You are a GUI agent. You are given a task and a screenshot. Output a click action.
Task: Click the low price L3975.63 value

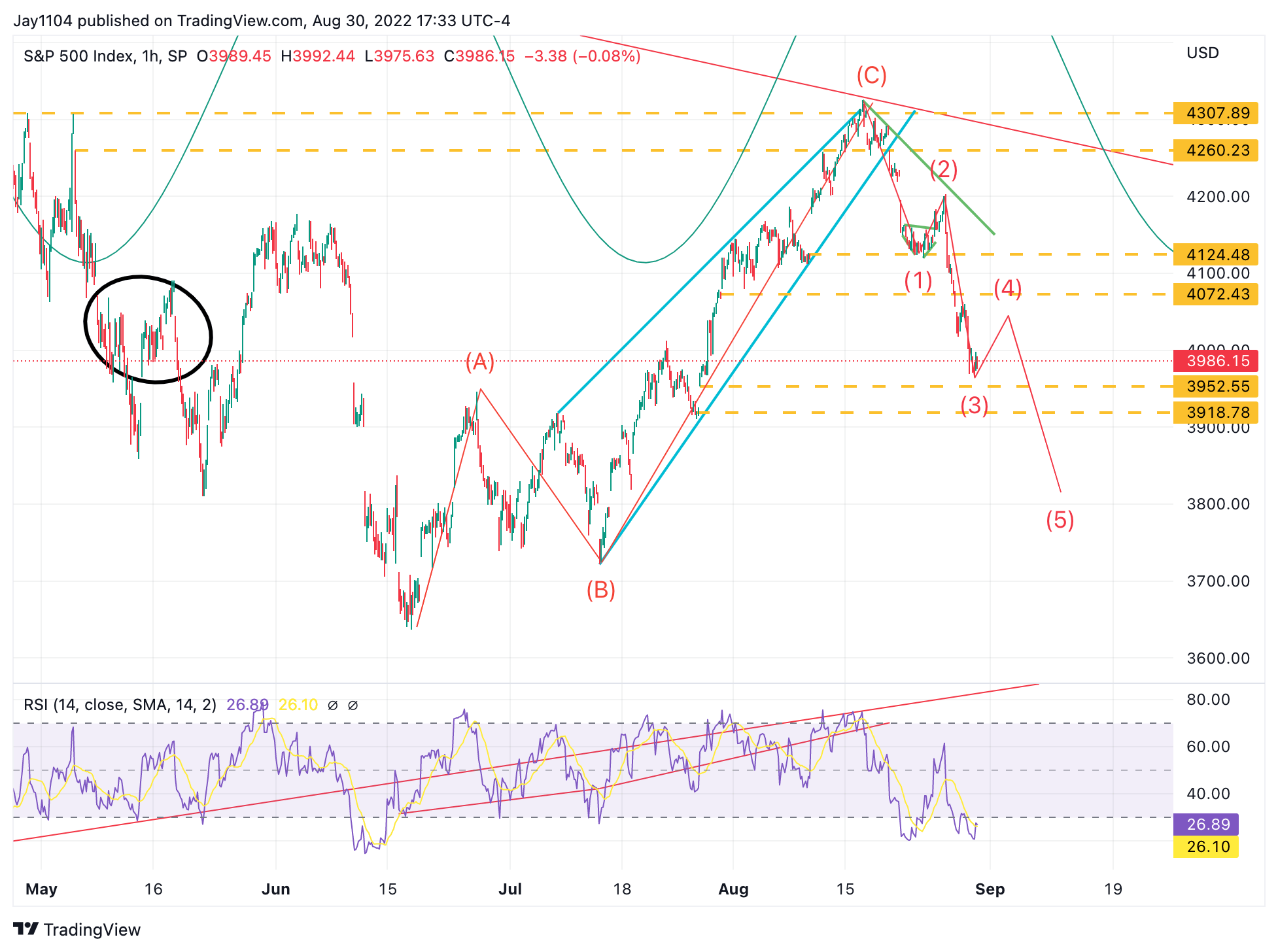400,56
